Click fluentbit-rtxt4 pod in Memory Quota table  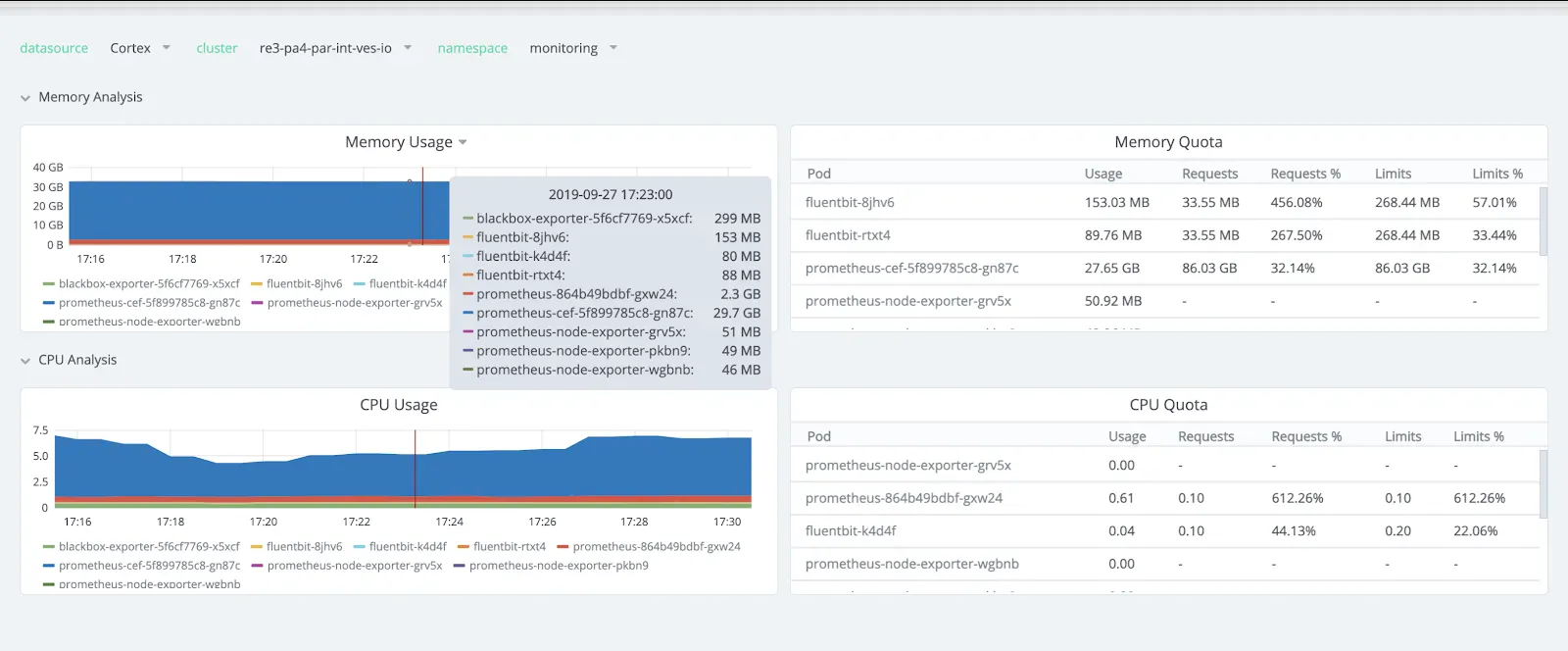pyautogui.click(x=848, y=235)
